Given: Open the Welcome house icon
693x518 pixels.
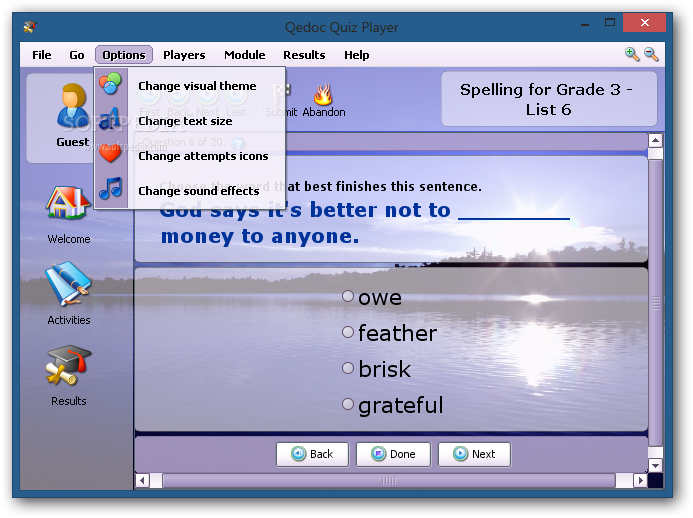Looking at the screenshot, I should pos(69,202).
